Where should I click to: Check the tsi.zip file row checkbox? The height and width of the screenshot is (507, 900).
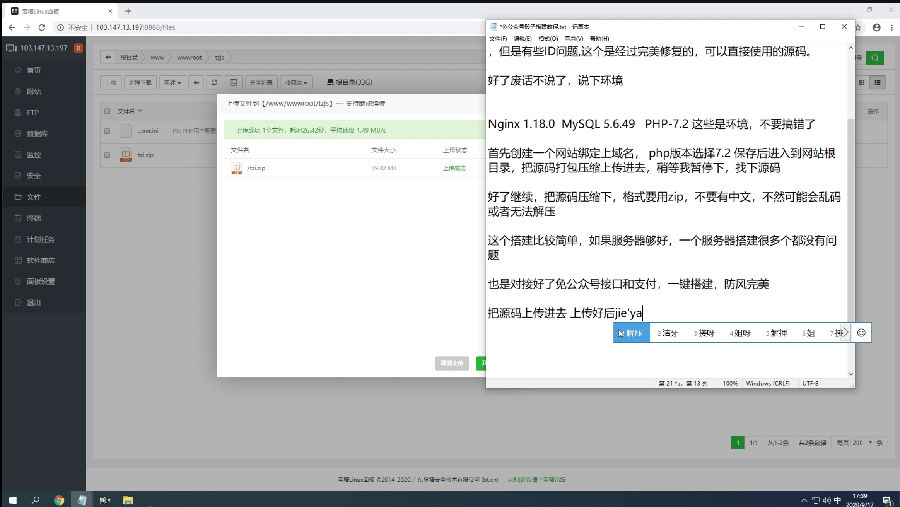[x=107, y=155]
